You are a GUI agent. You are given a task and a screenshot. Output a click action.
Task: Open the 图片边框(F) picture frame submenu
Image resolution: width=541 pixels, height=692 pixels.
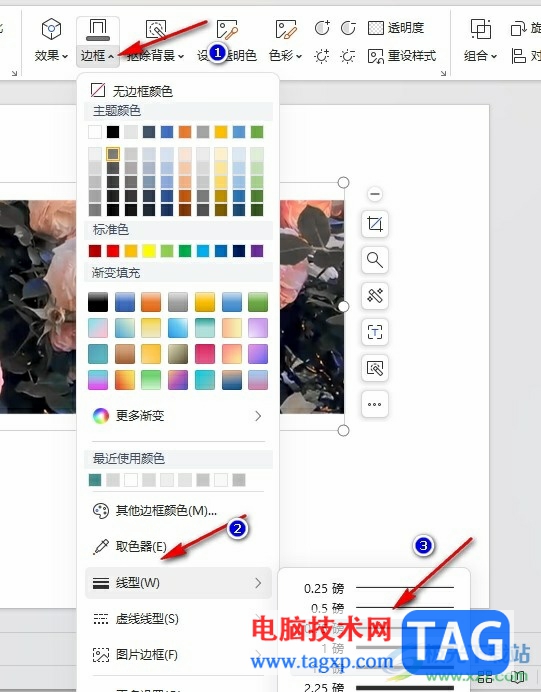pos(178,654)
